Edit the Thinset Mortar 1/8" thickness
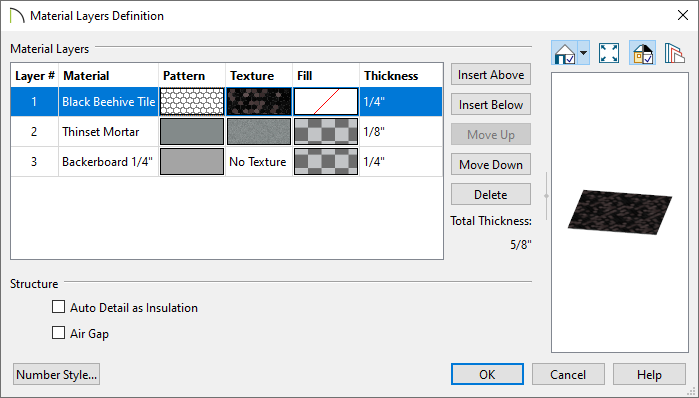This screenshot has height=398, width=699. [x=401, y=131]
